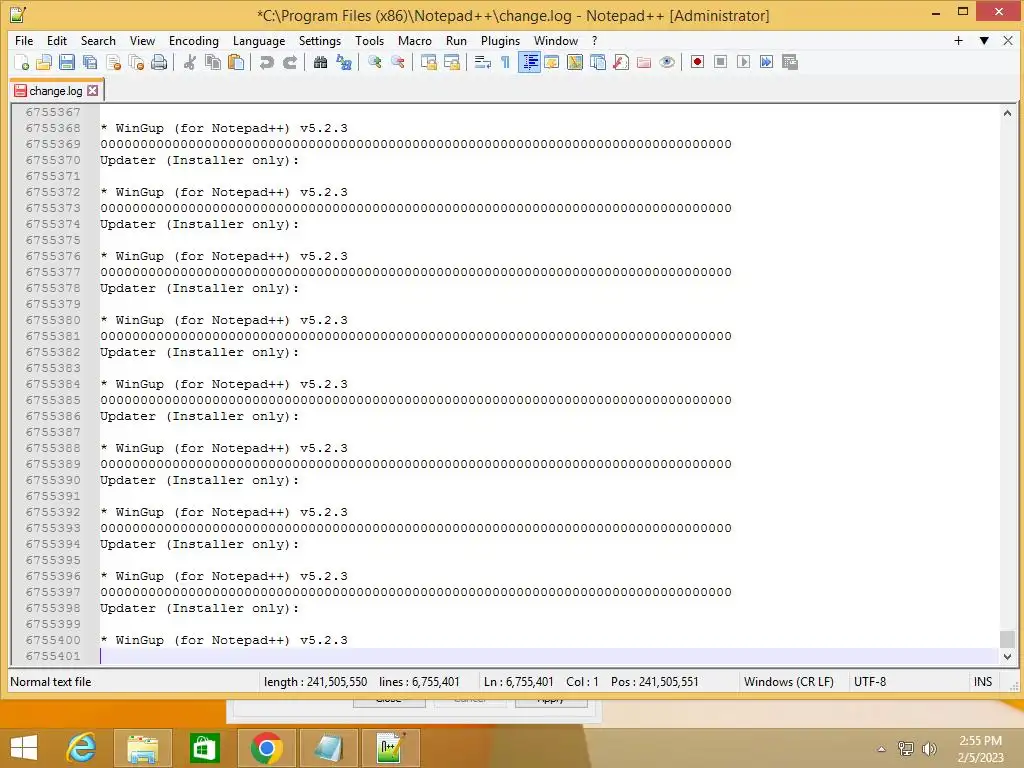Open the tab list dropdown triangle
This screenshot has width=1024, height=768.
pyautogui.click(x=984, y=40)
